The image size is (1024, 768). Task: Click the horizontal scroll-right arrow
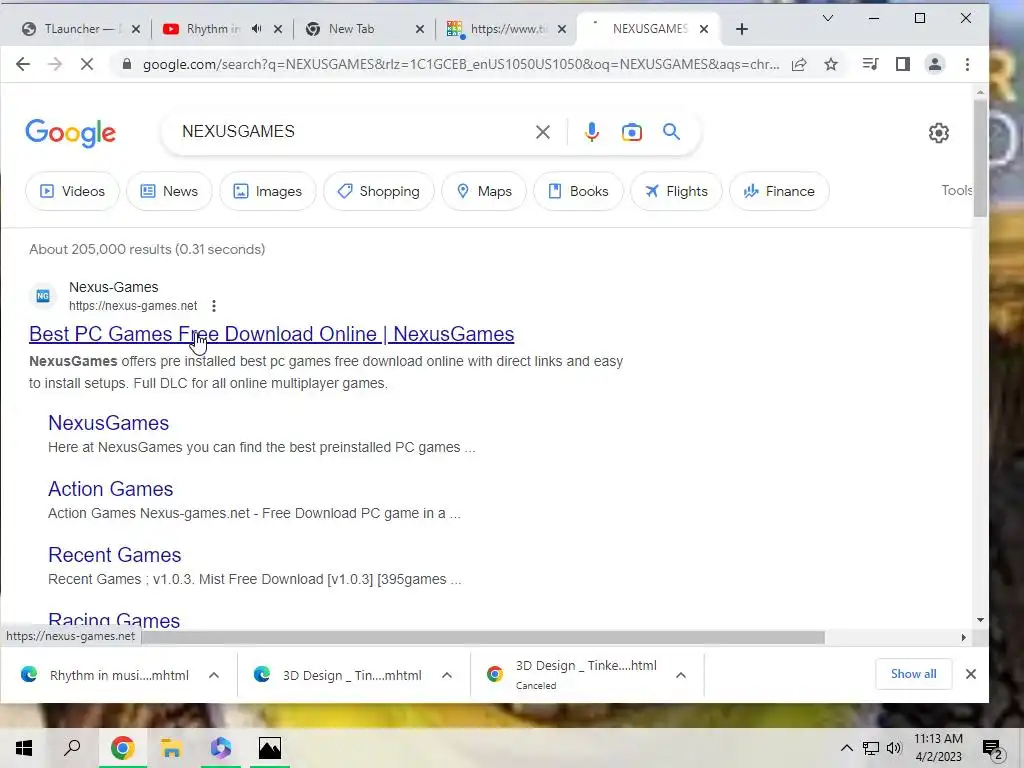coord(963,637)
